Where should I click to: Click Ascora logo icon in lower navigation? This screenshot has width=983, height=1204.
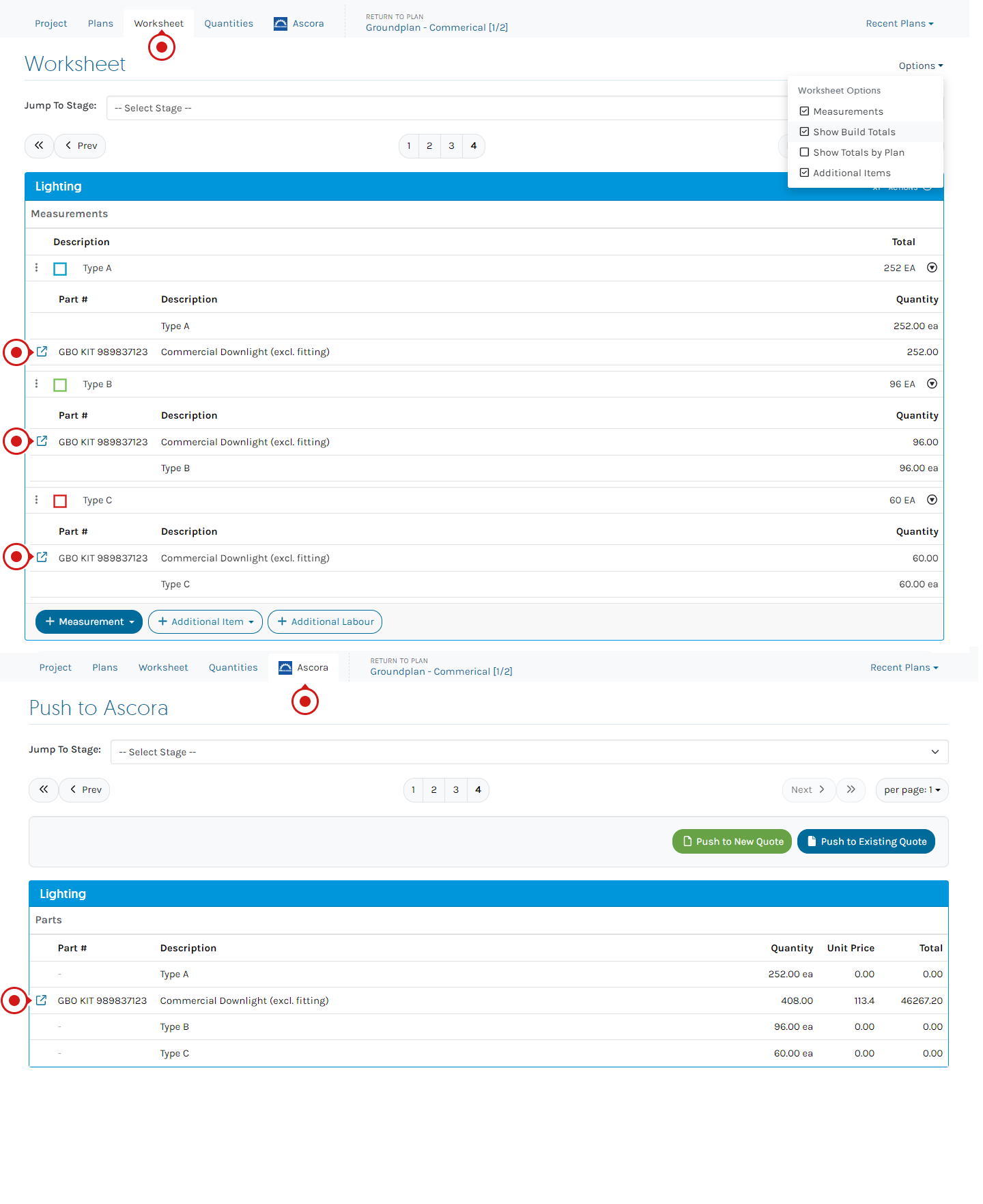pyautogui.click(x=285, y=668)
